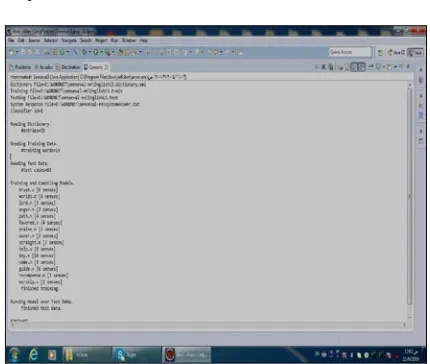
Task: Click the 'Reading Dictionary.' console line
Action: [x=30, y=124]
